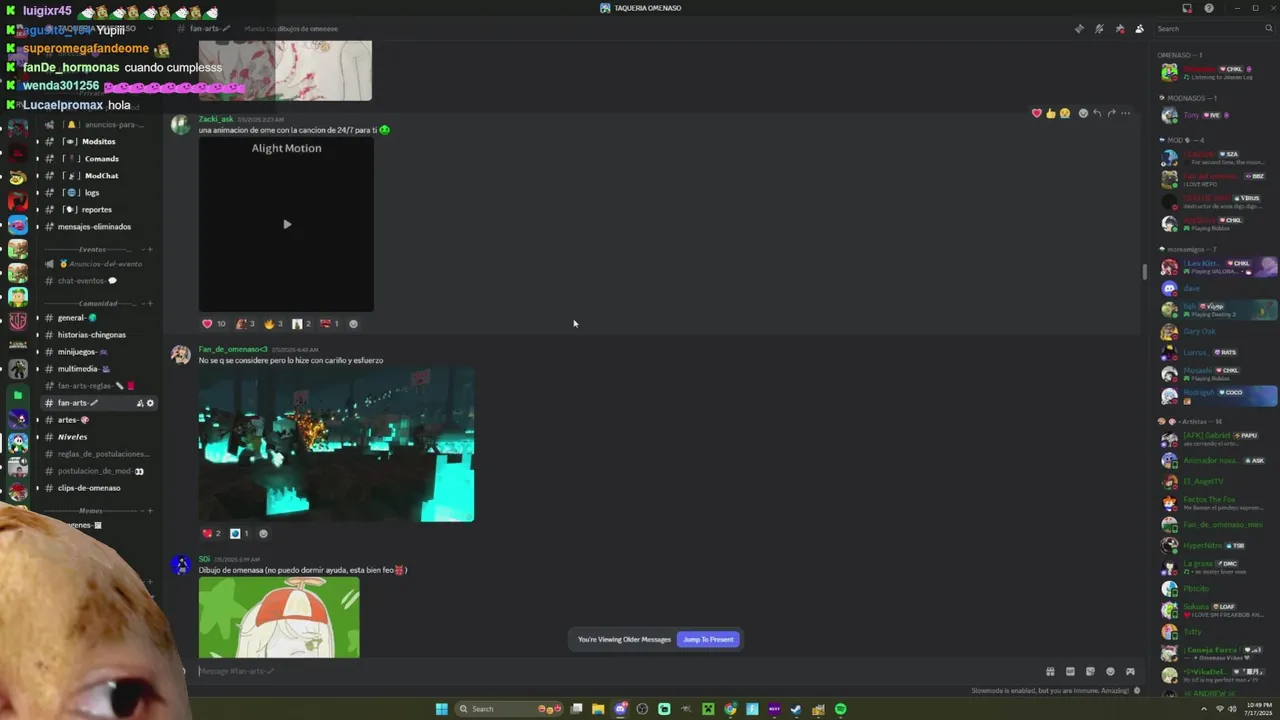Screen dimensions: 1280x720
Task: Open the GIF picker icon
Action: point(1070,671)
